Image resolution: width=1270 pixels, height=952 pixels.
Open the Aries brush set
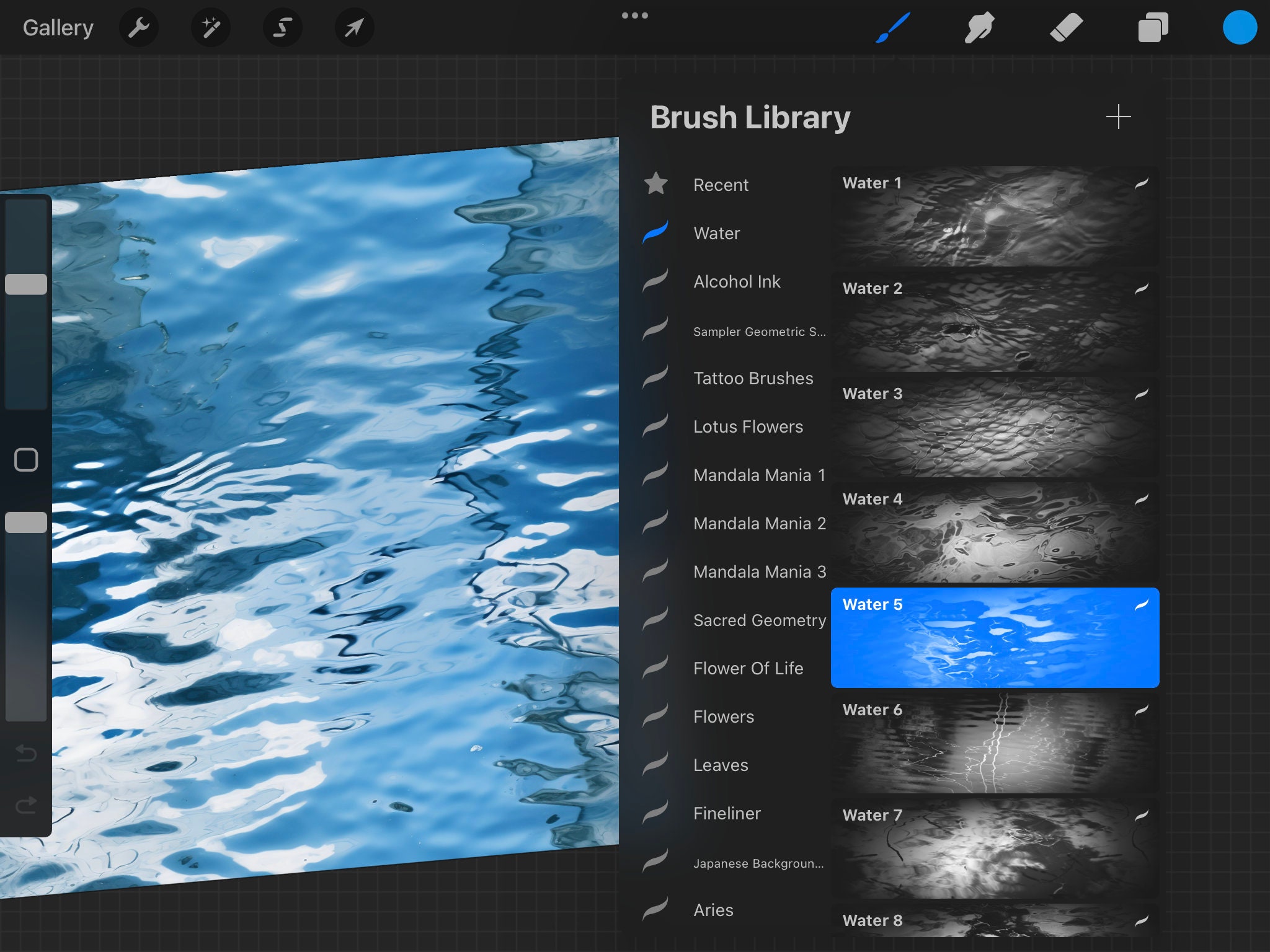pos(713,910)
